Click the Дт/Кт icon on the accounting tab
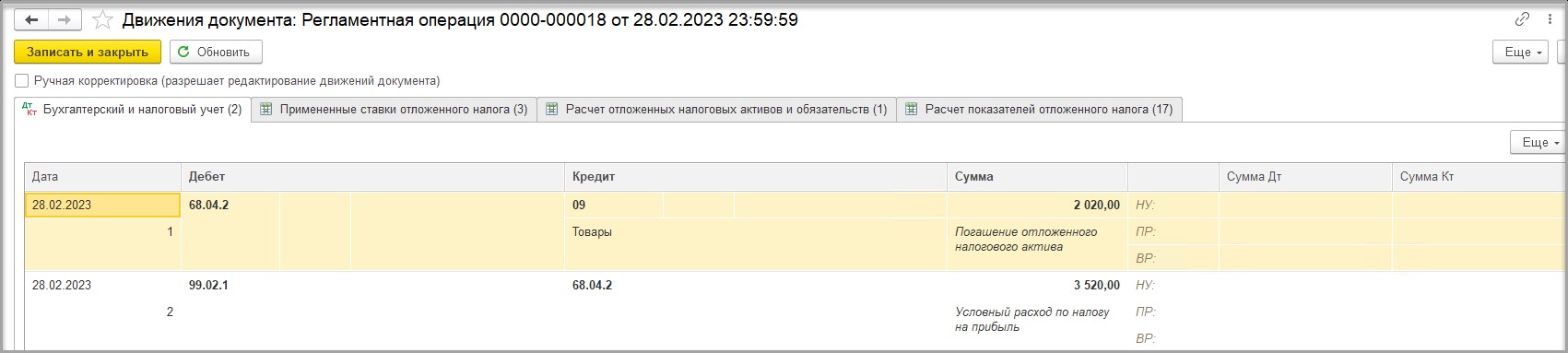Screen dimensions: 1568x353 click(30, 110)
